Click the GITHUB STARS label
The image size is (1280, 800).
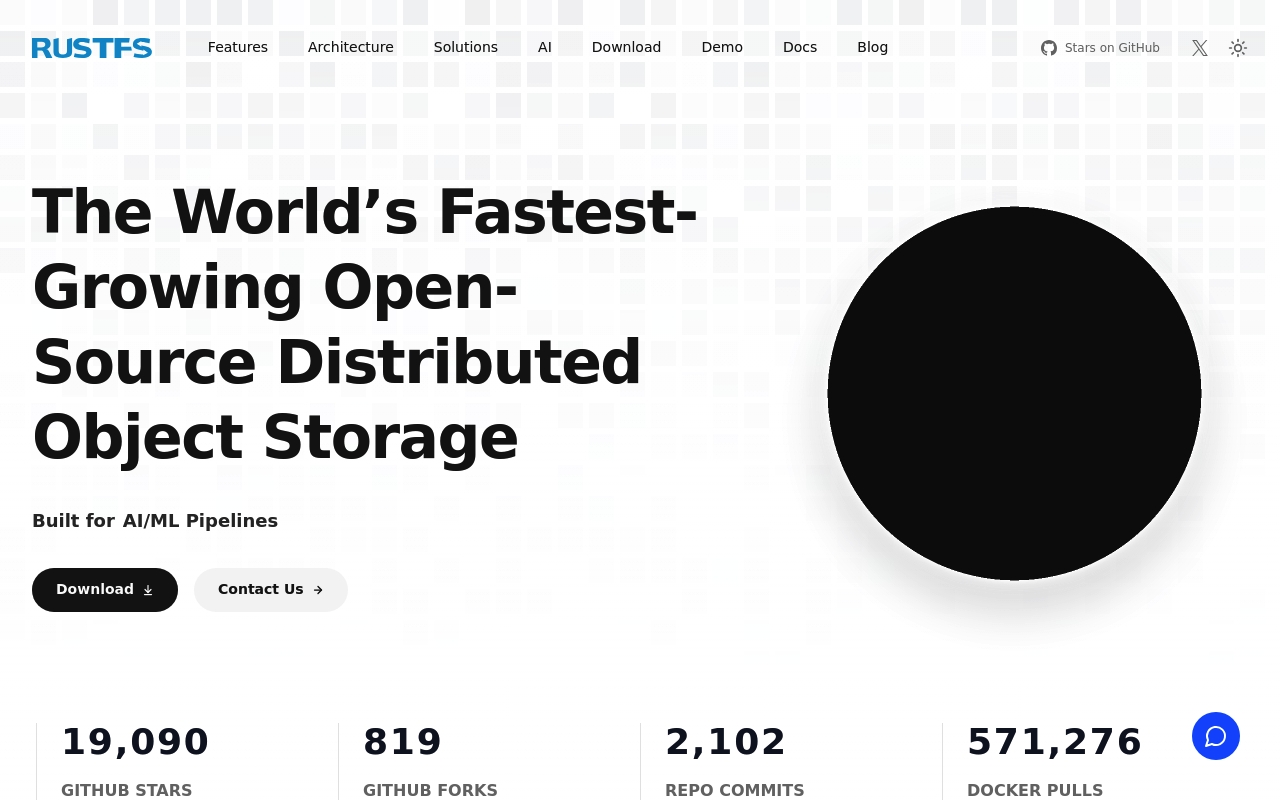point(127,790)
